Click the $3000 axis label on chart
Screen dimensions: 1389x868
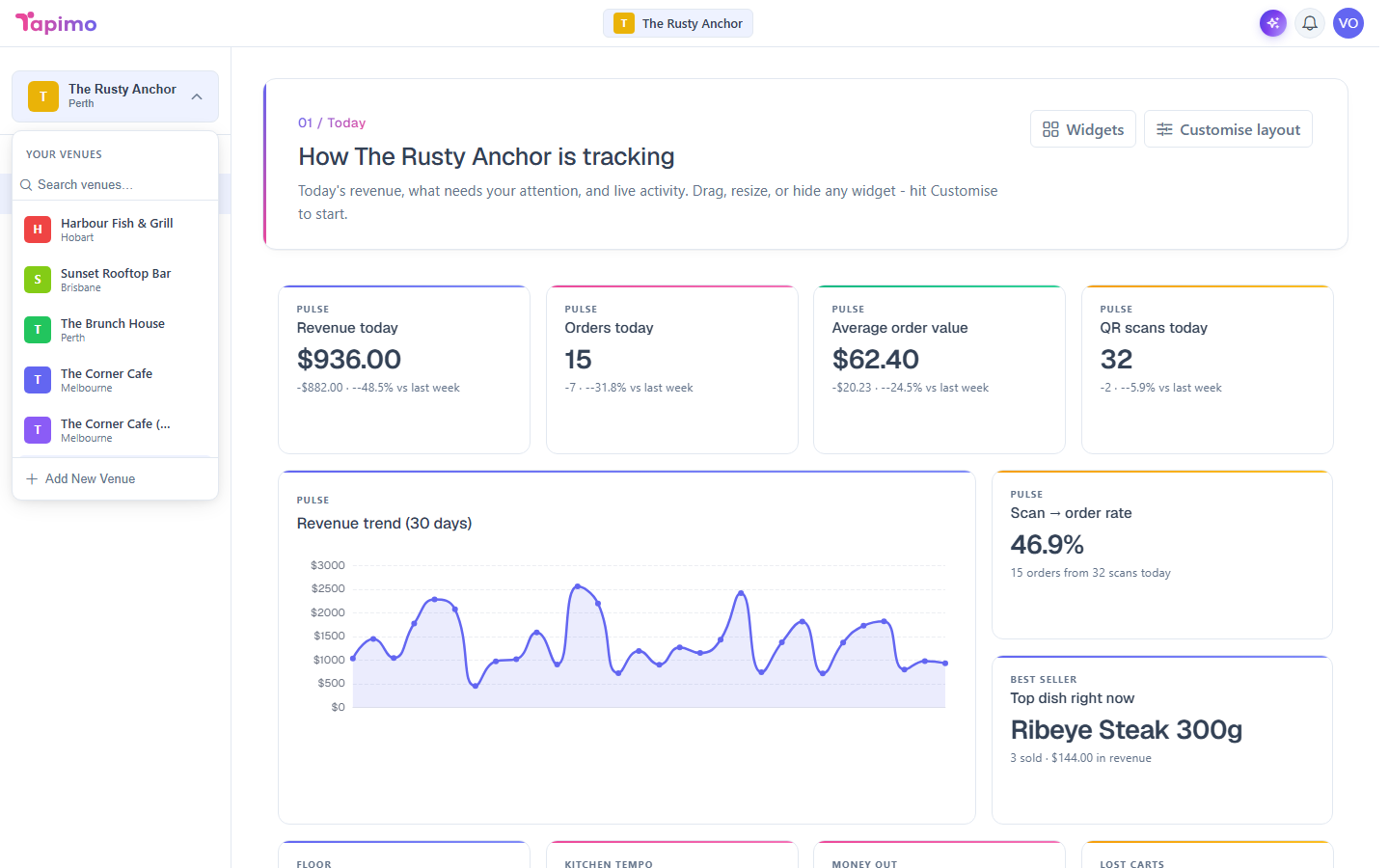(x=328, y=565)
